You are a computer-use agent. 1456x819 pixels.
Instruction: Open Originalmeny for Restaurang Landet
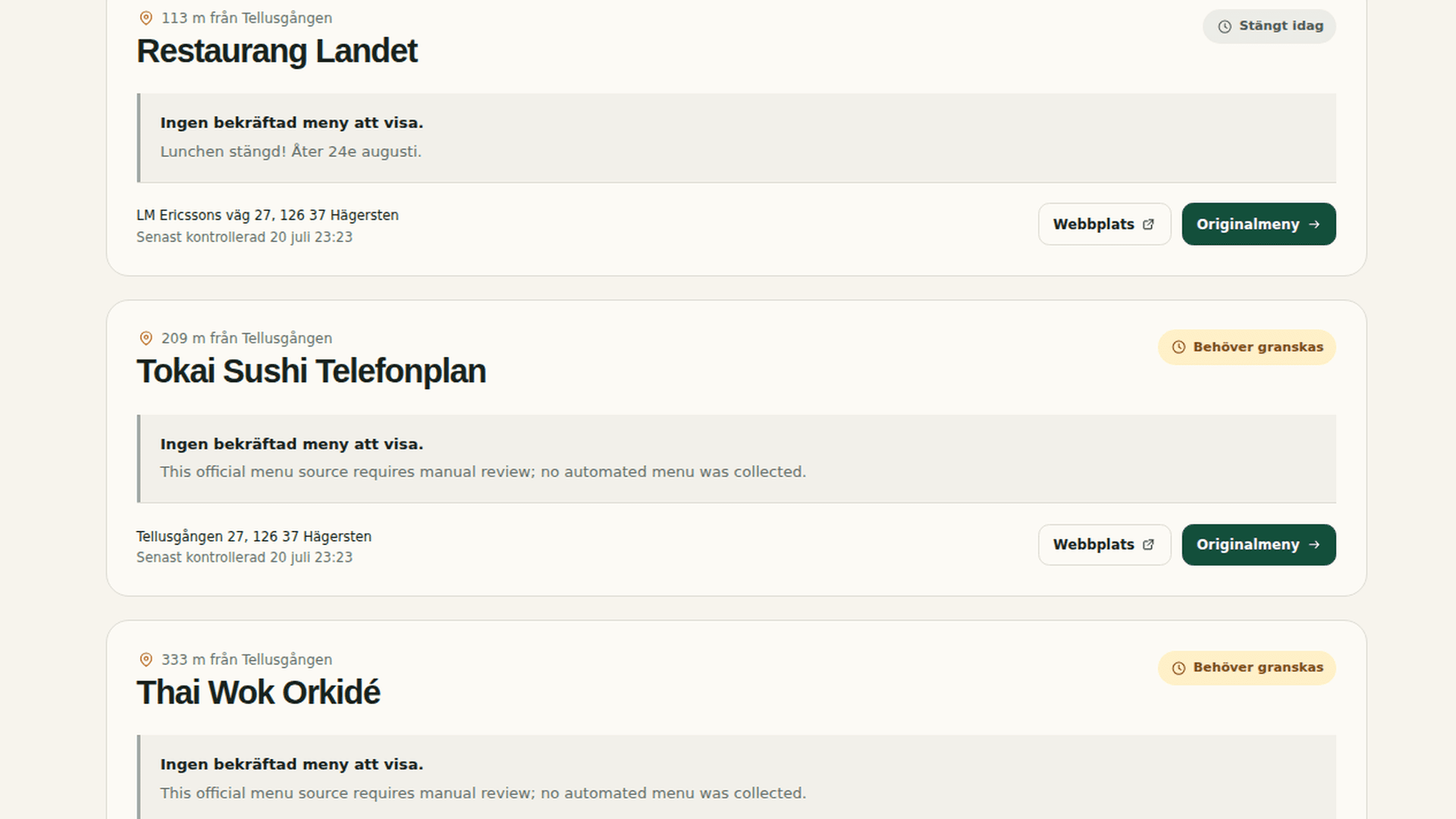[1258, 224]
